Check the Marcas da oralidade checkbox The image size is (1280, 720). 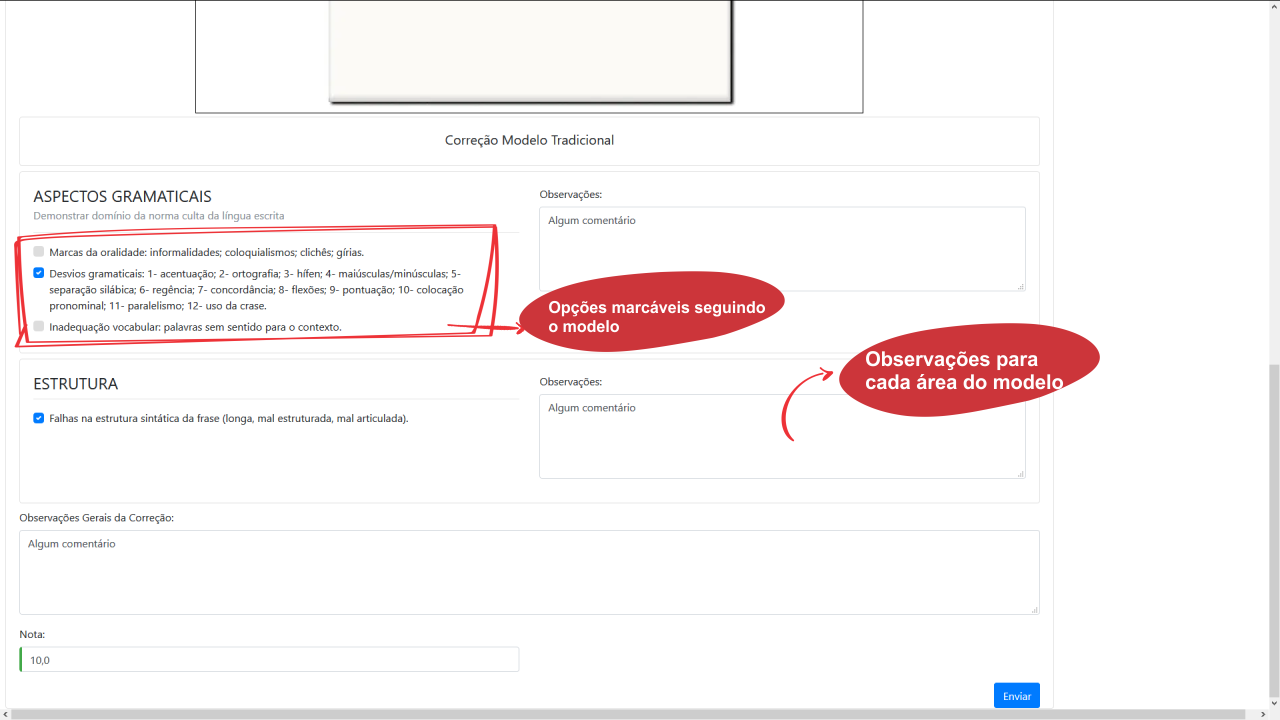[x=39, y=252]
